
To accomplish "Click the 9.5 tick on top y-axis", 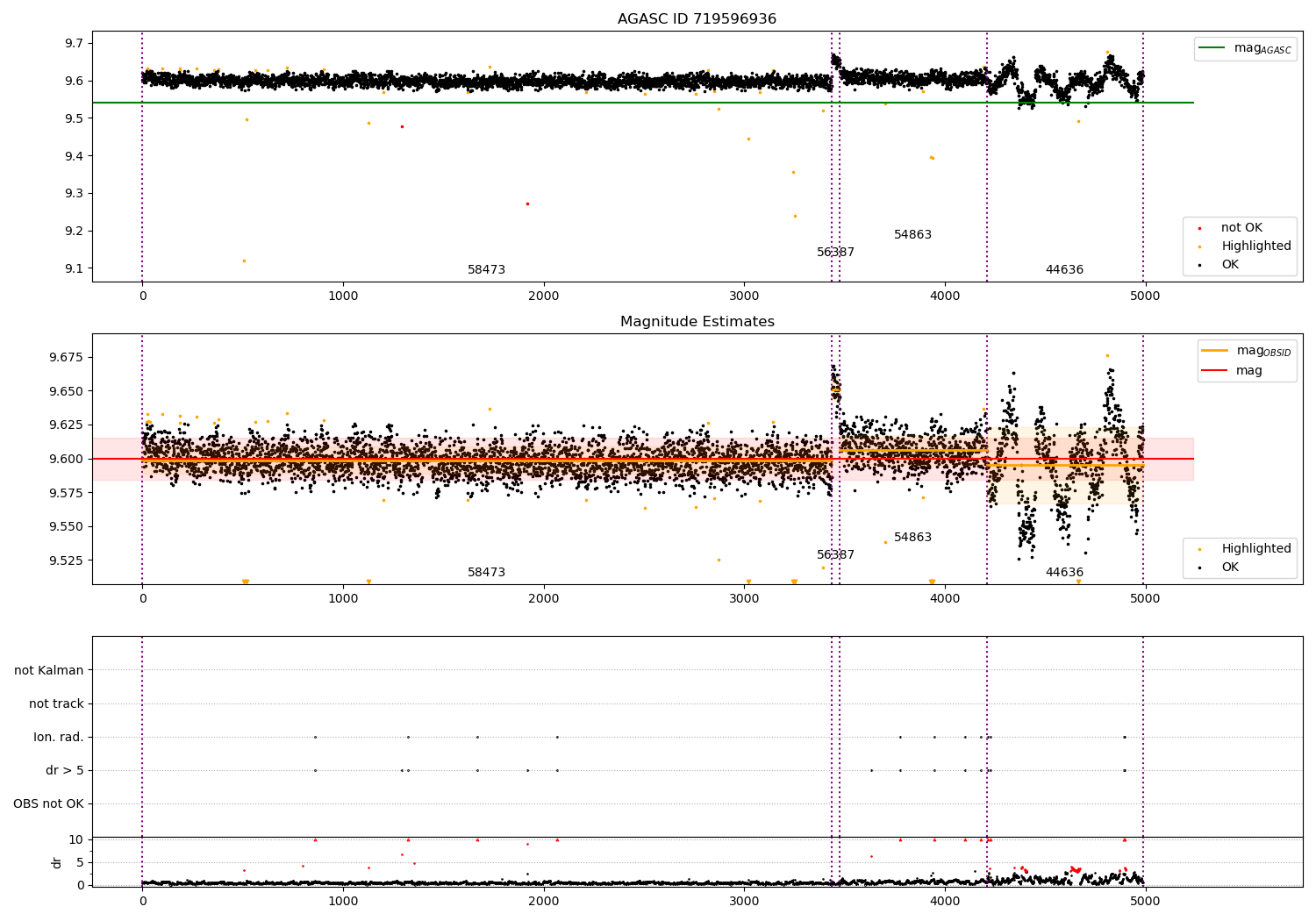I will click(74, 119).
